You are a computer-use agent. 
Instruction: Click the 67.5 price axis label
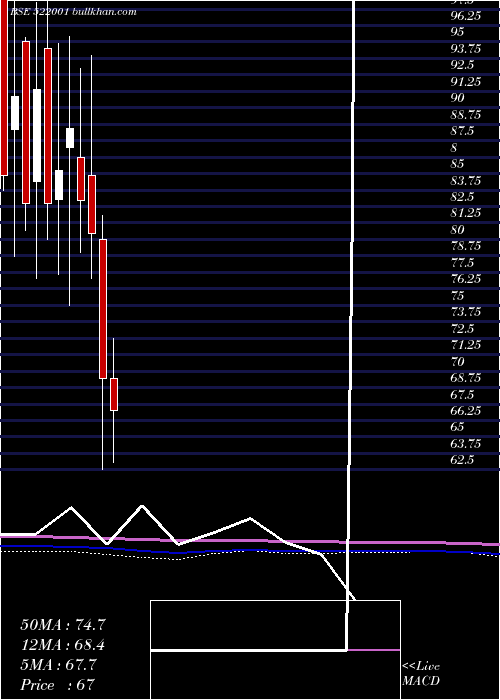pyautogui.click(x=462, y=395)
